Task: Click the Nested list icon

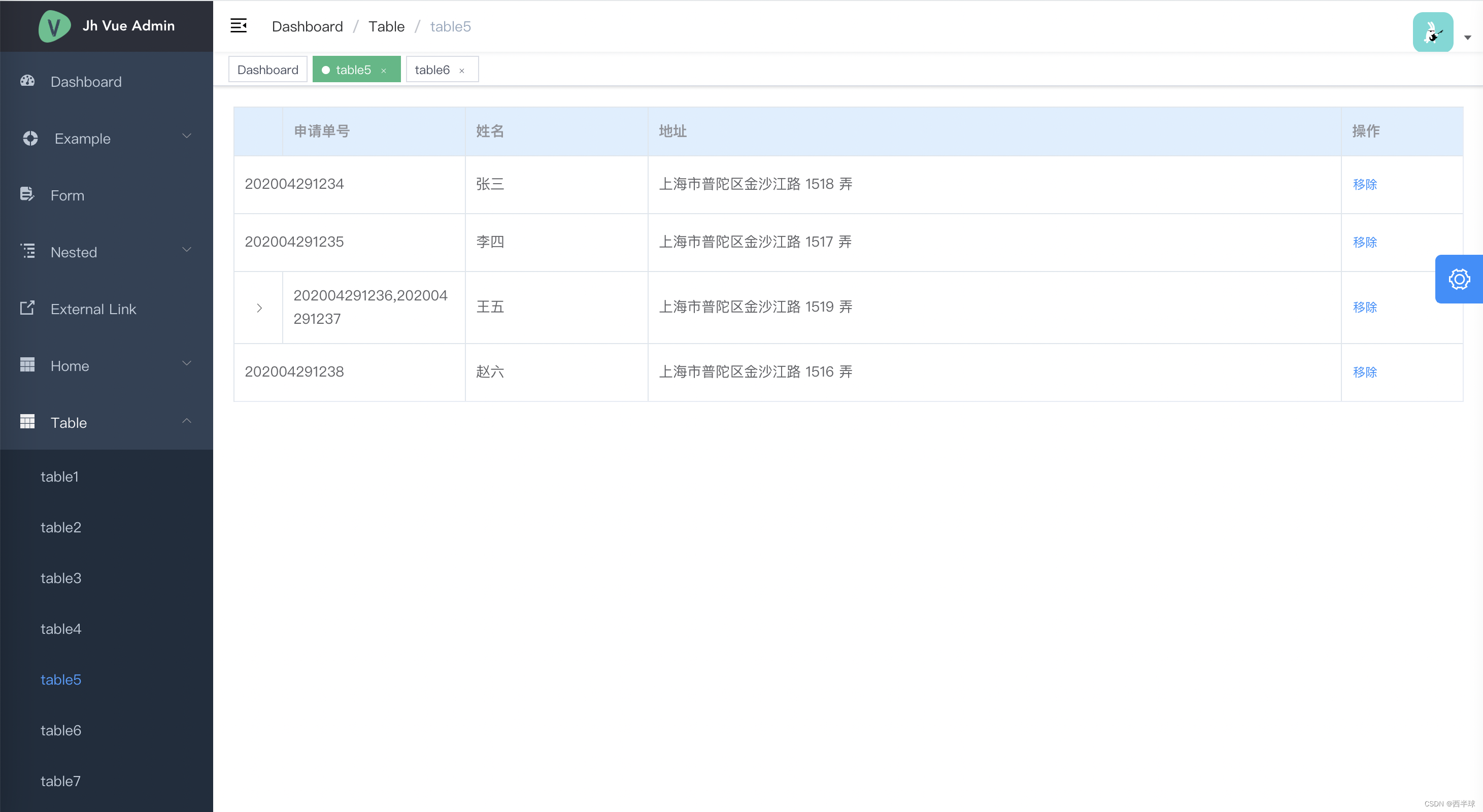Action: [27, 251]
